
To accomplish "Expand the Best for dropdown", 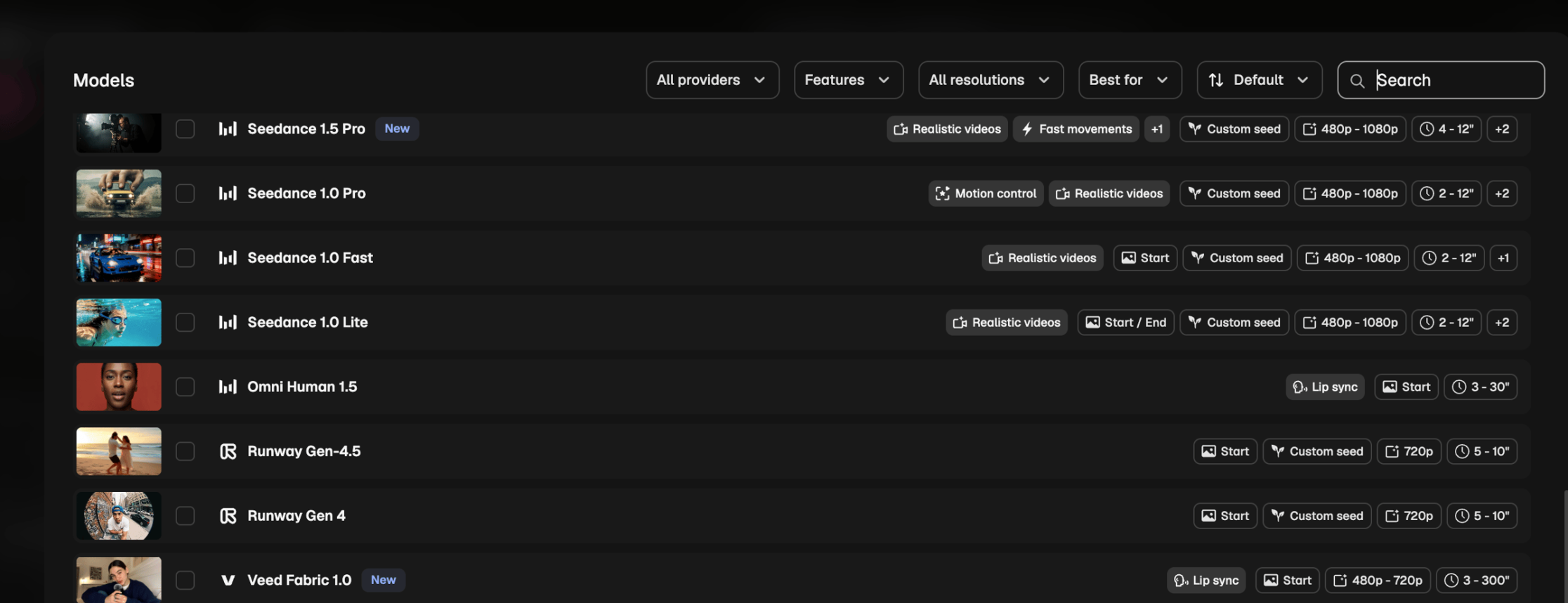I will pos(1130,80).
